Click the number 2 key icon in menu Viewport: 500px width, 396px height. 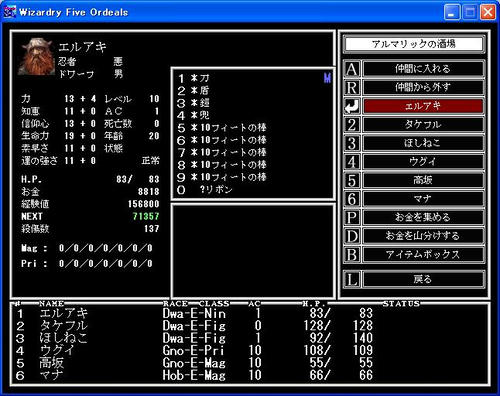coord(352,125)
